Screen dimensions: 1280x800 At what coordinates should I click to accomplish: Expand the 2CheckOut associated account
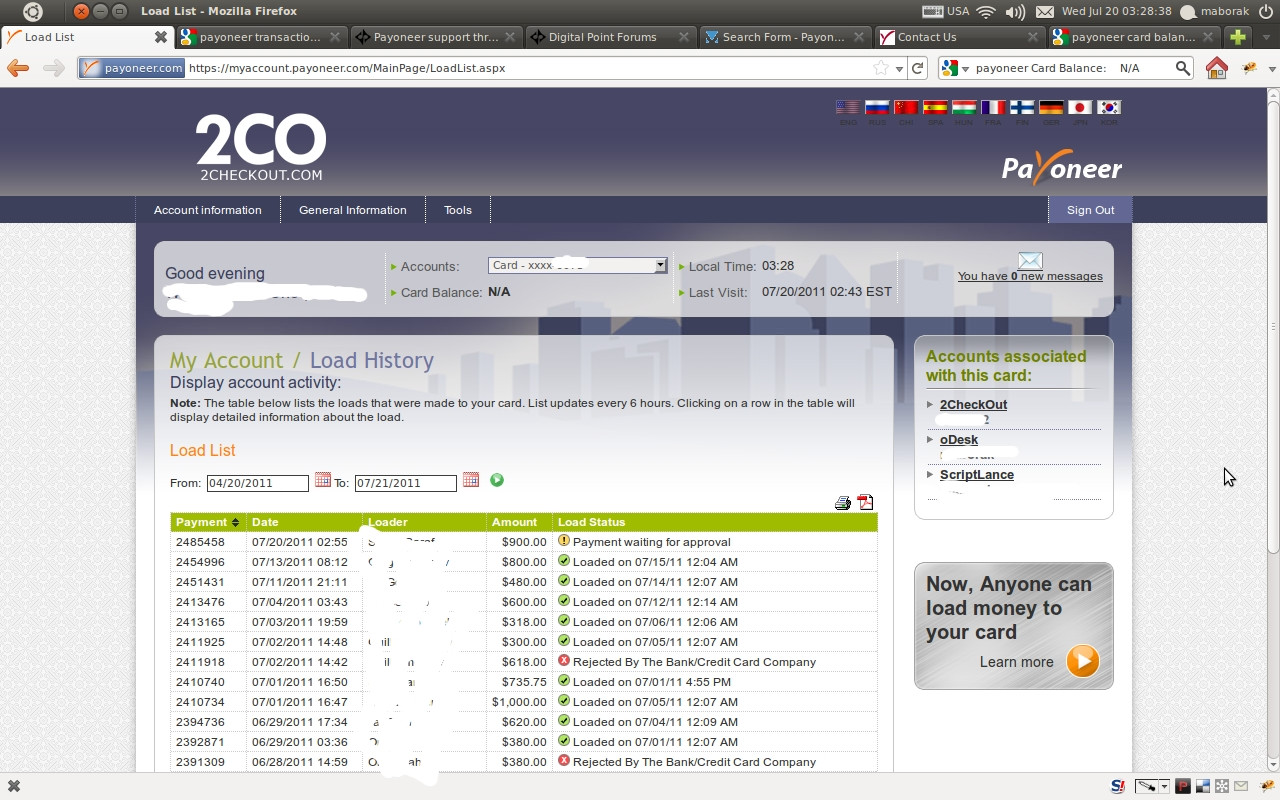(x=930, y=405)
